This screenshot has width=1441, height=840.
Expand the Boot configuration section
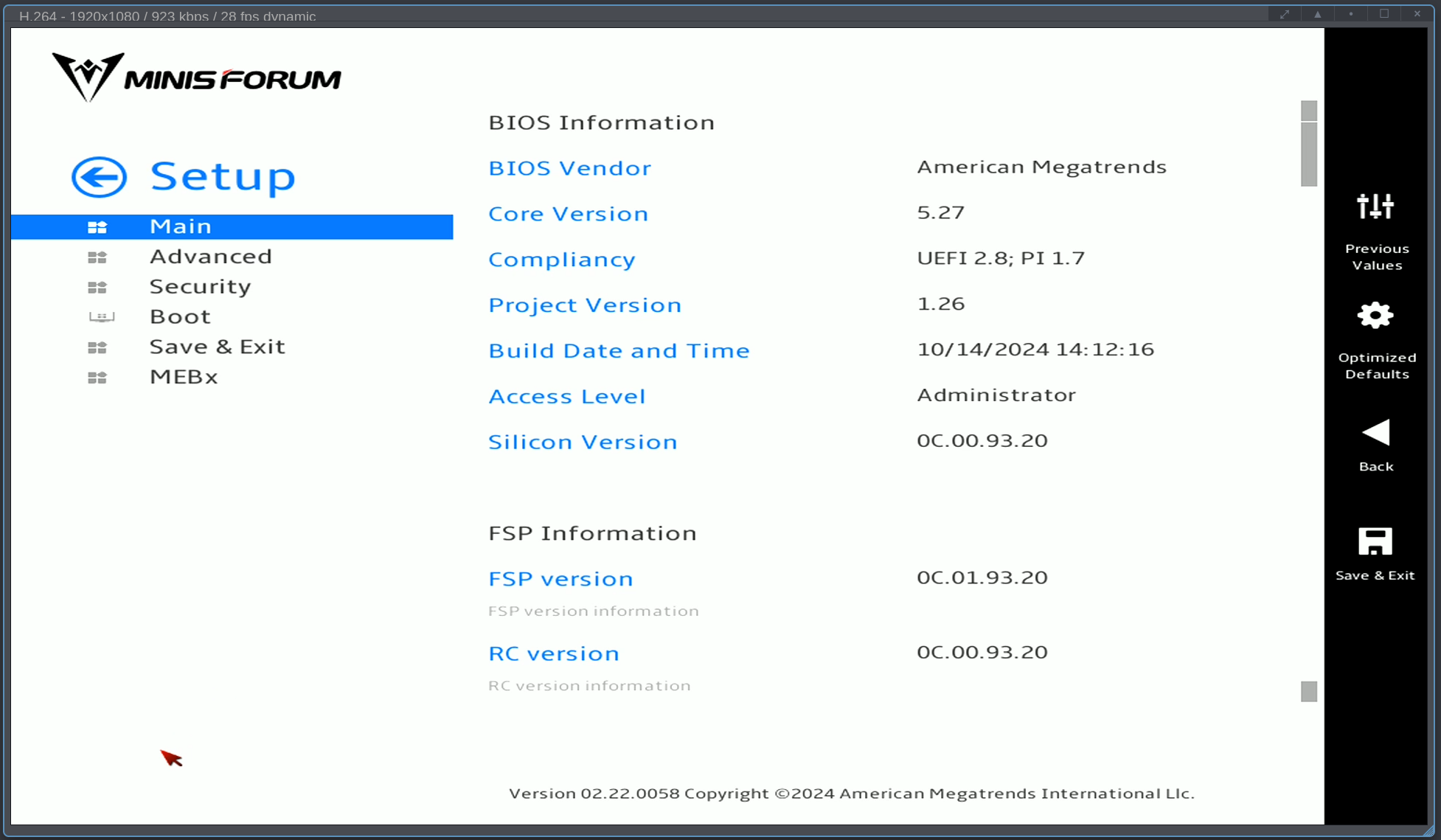(181, 316)
